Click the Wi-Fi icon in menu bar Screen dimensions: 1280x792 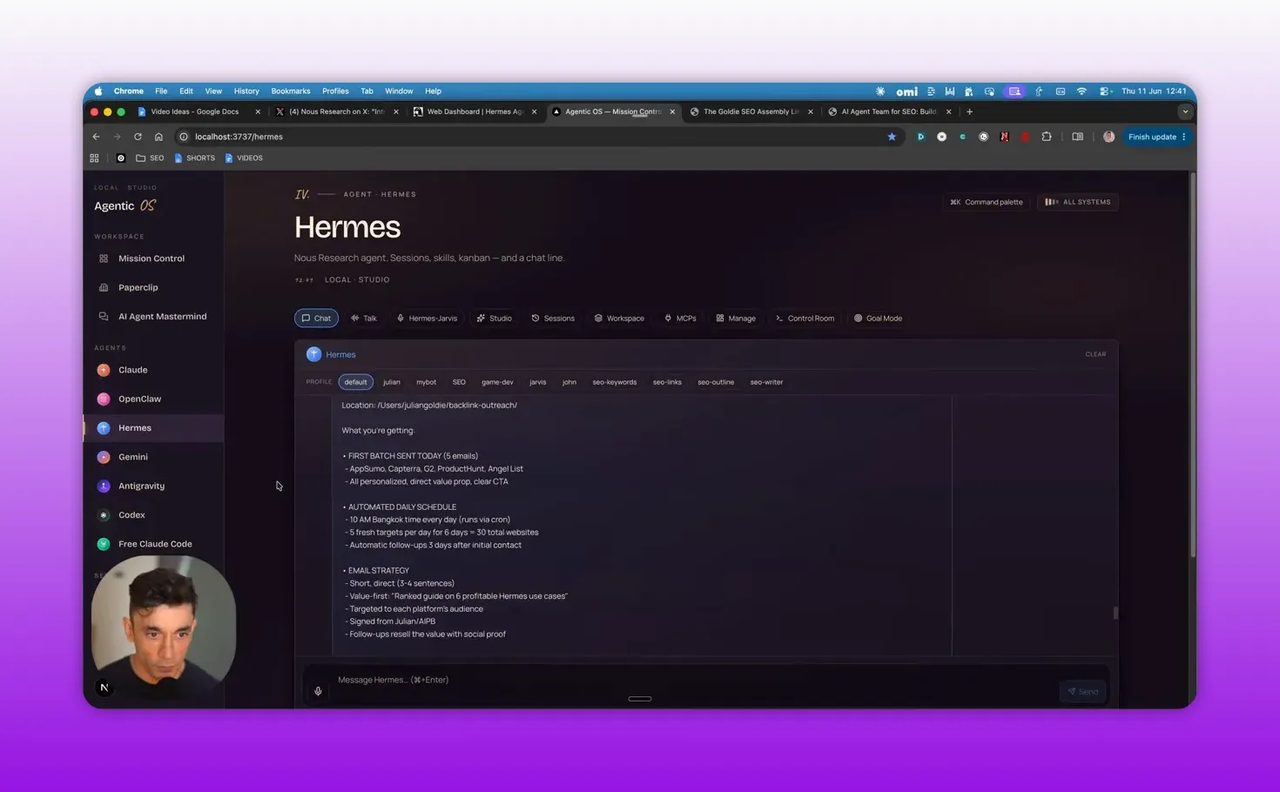[1081, 91]
